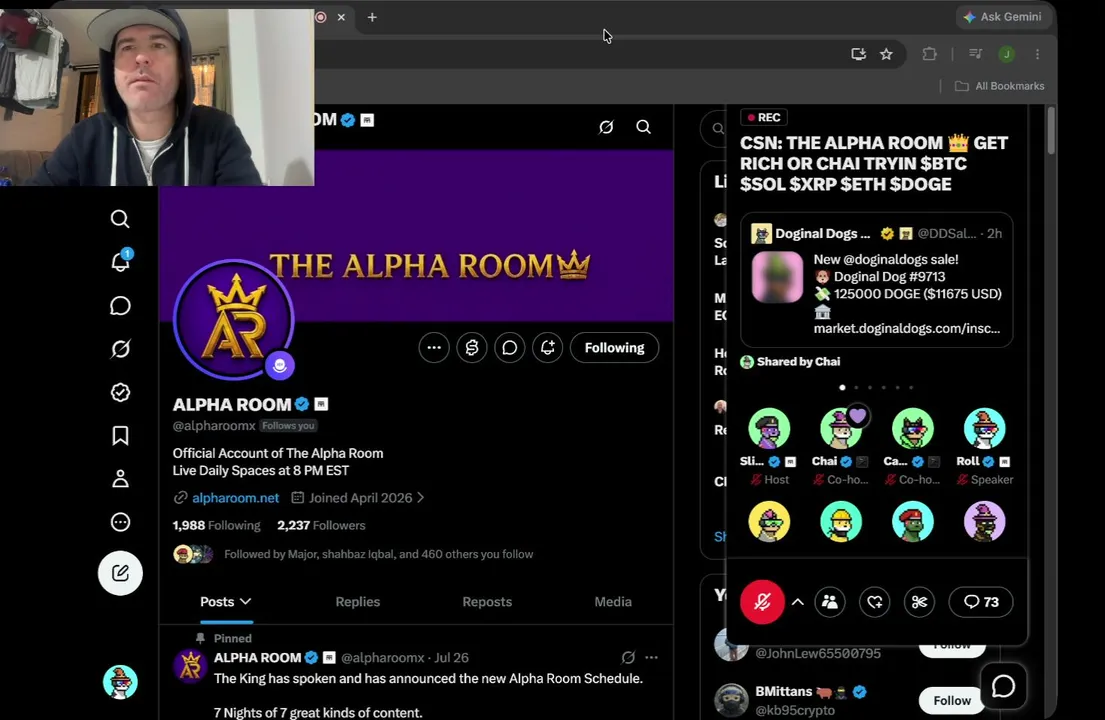
Task: Open account avatar at sidebar bottom
Action: point(120,682)
